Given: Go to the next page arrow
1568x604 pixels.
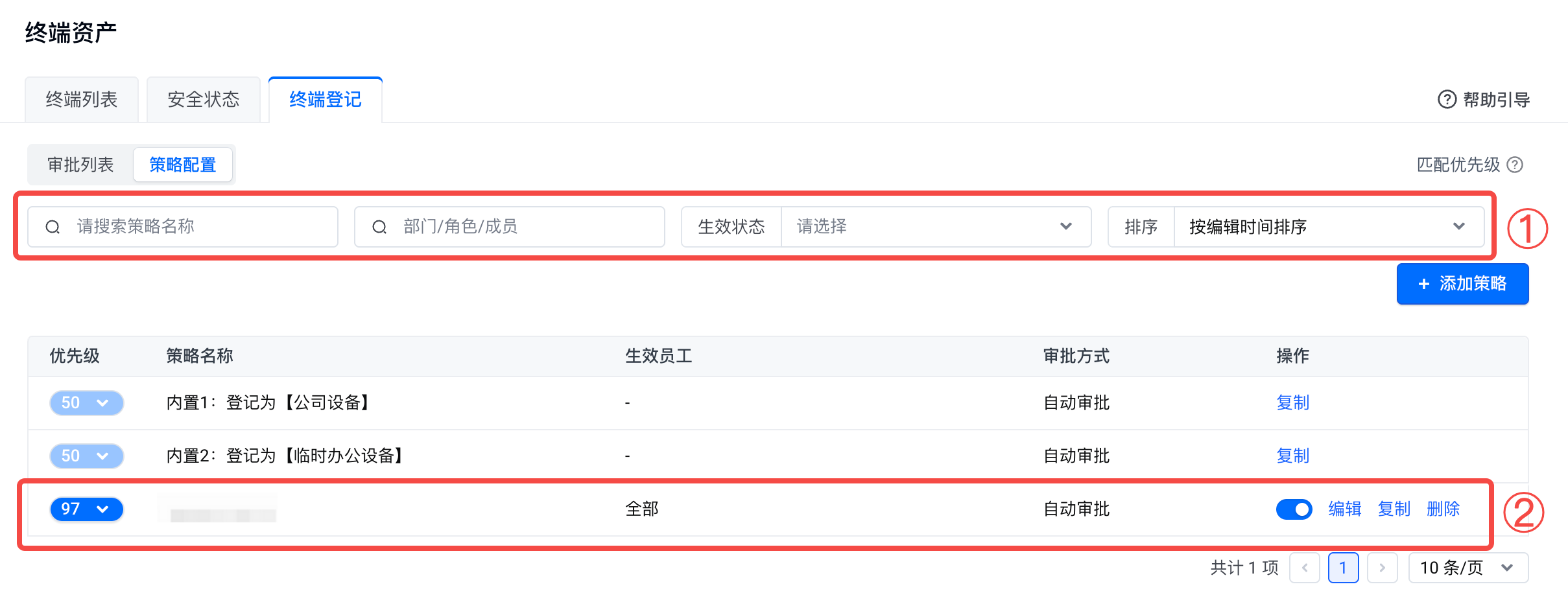Looking at the screenshot, I should tap(1382, 568).
